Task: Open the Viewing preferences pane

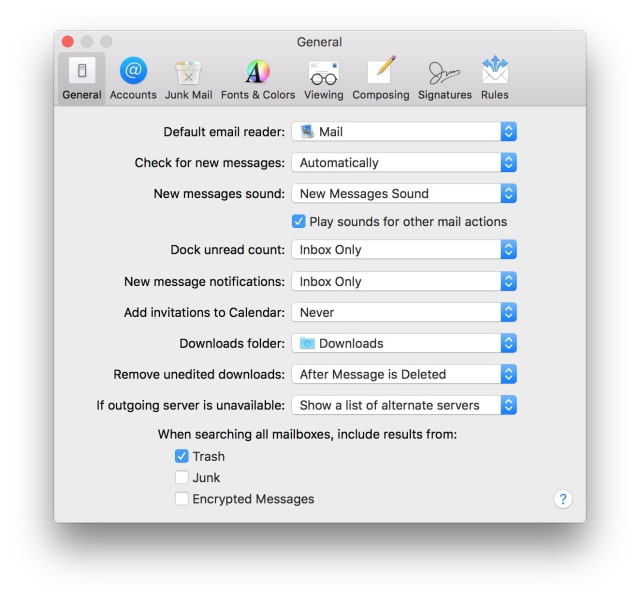Action: pyautogui.click(x=323, y=78)
